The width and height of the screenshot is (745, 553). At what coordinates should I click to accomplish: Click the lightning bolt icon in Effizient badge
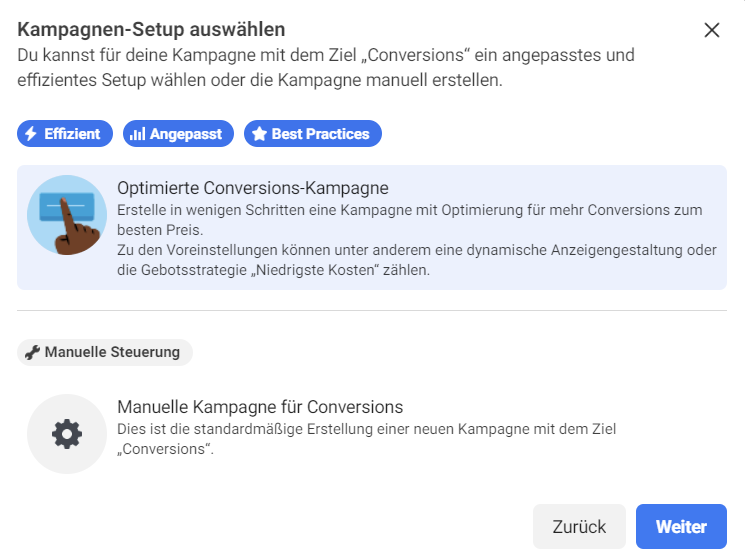click(31, 133)
